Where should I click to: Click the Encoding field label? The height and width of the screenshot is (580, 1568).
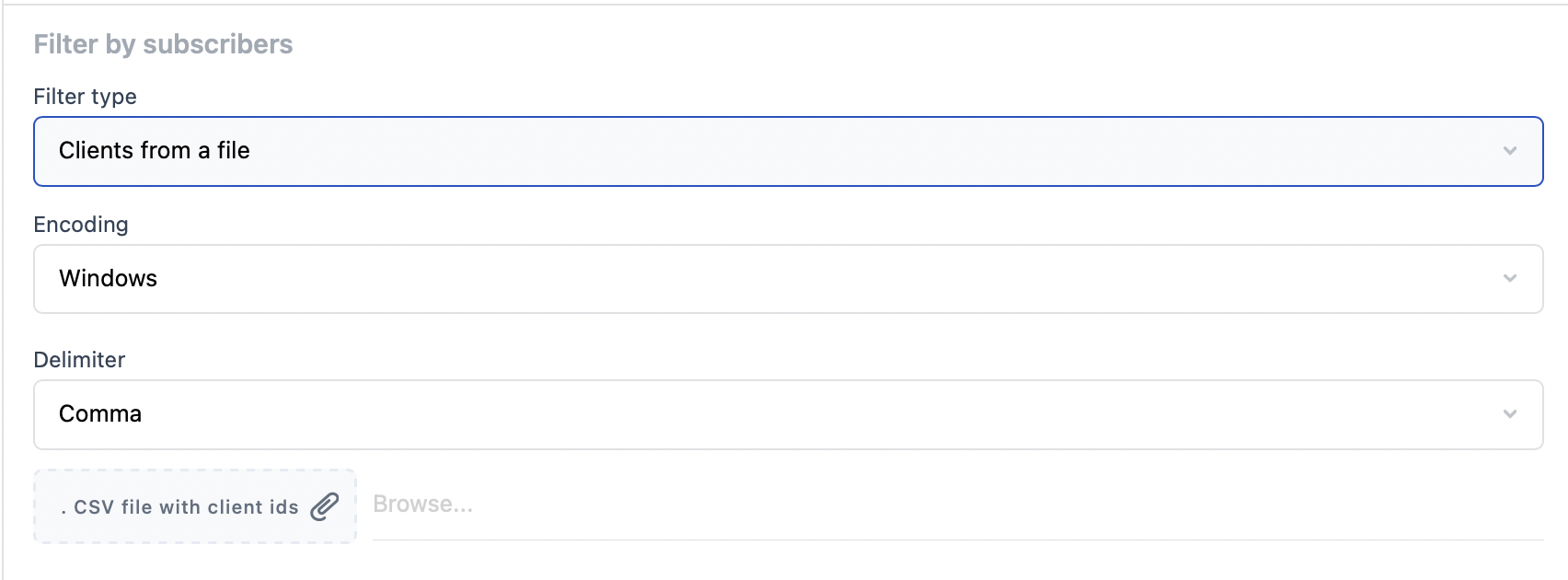click(81, 225)
